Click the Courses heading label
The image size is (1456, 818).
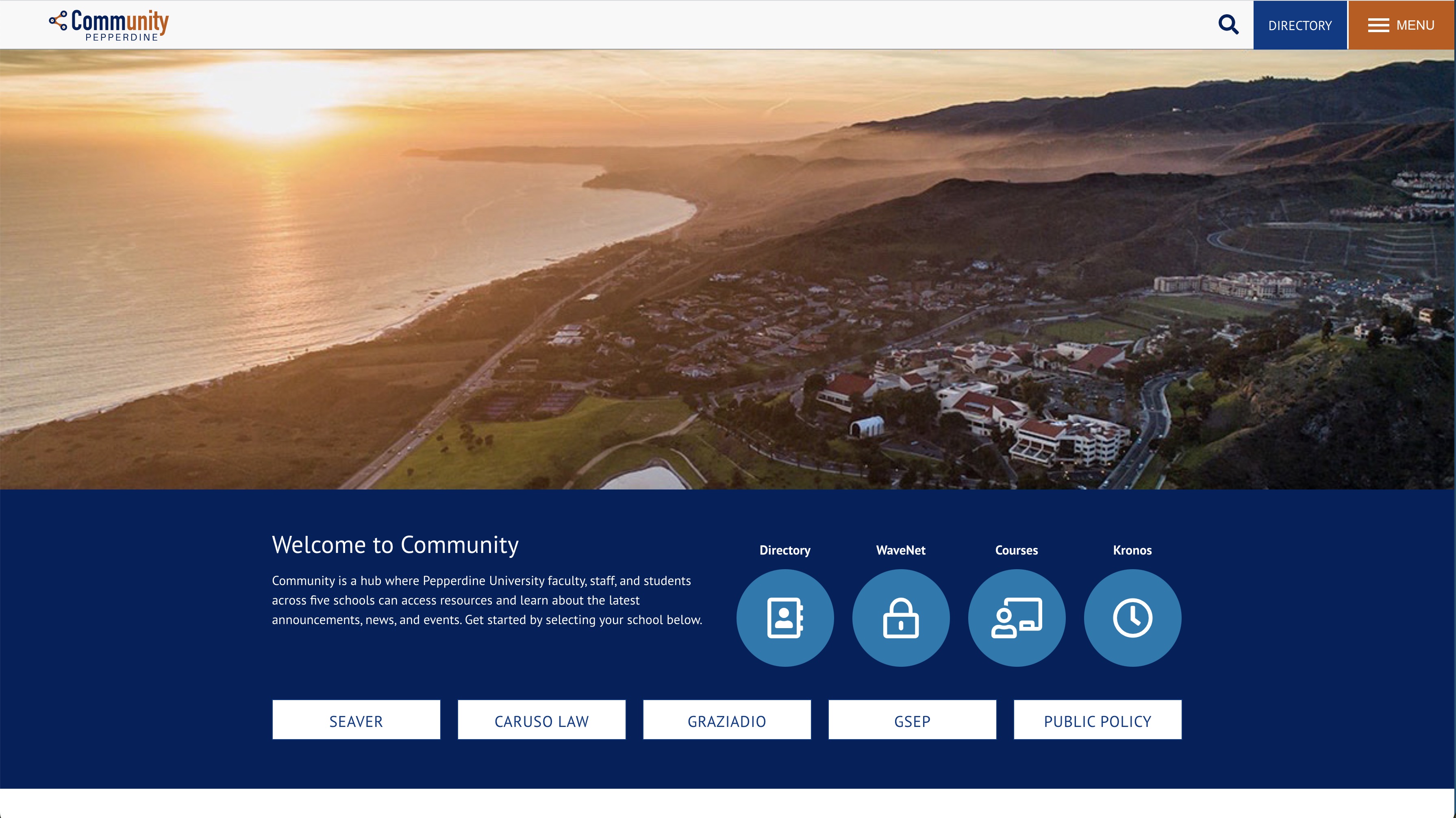click(1016, 550)
